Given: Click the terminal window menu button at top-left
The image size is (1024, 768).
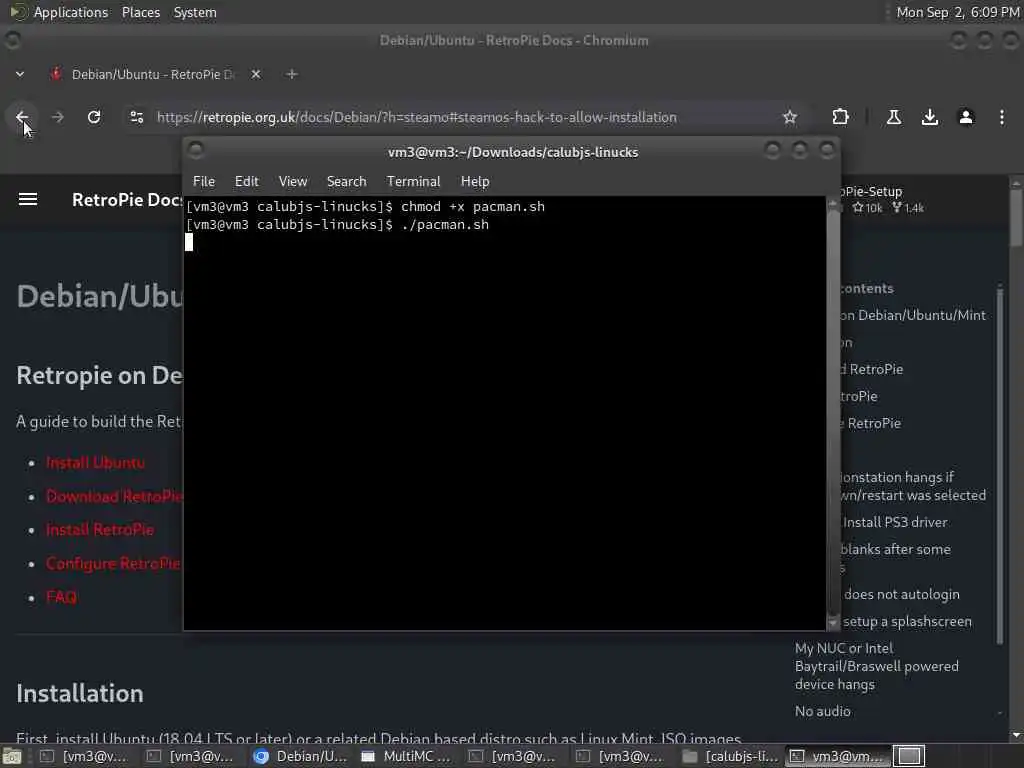Looking at the screenshot, I should click(196, 150).
